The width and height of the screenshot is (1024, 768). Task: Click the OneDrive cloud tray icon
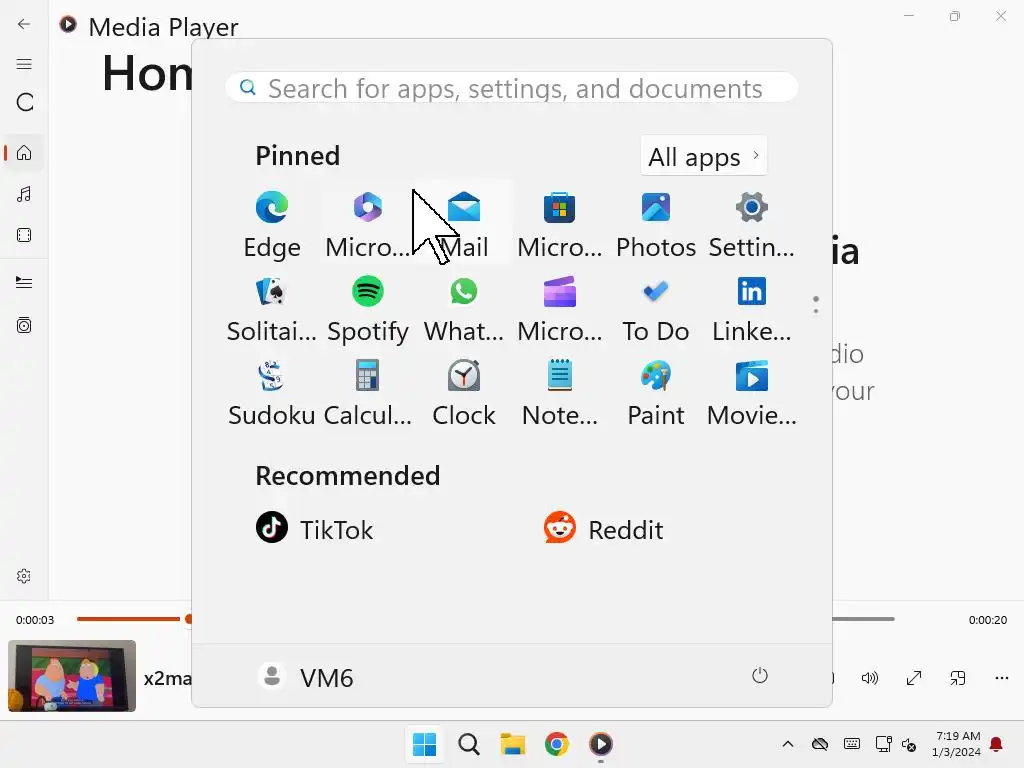pyautogui.click(x=820, y=744)
